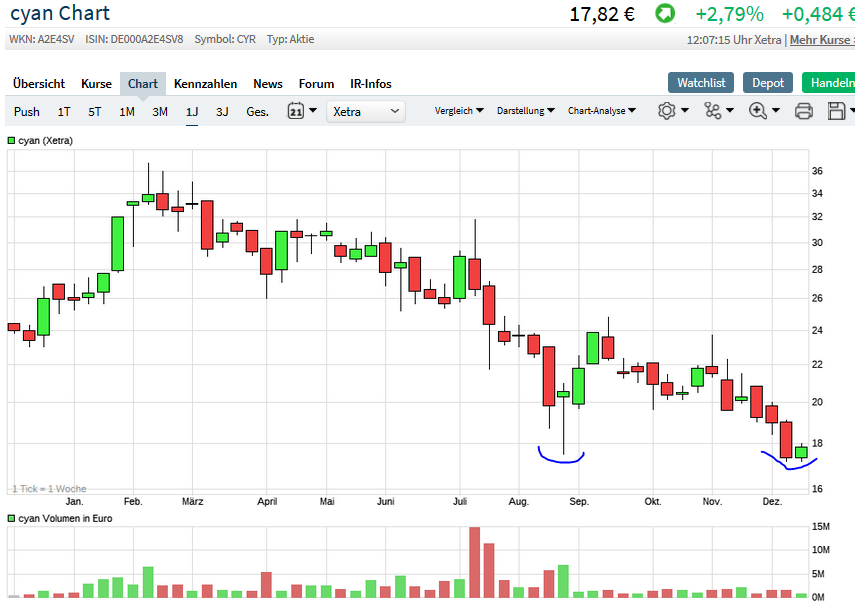Select the Chart tab

(143, 84)
